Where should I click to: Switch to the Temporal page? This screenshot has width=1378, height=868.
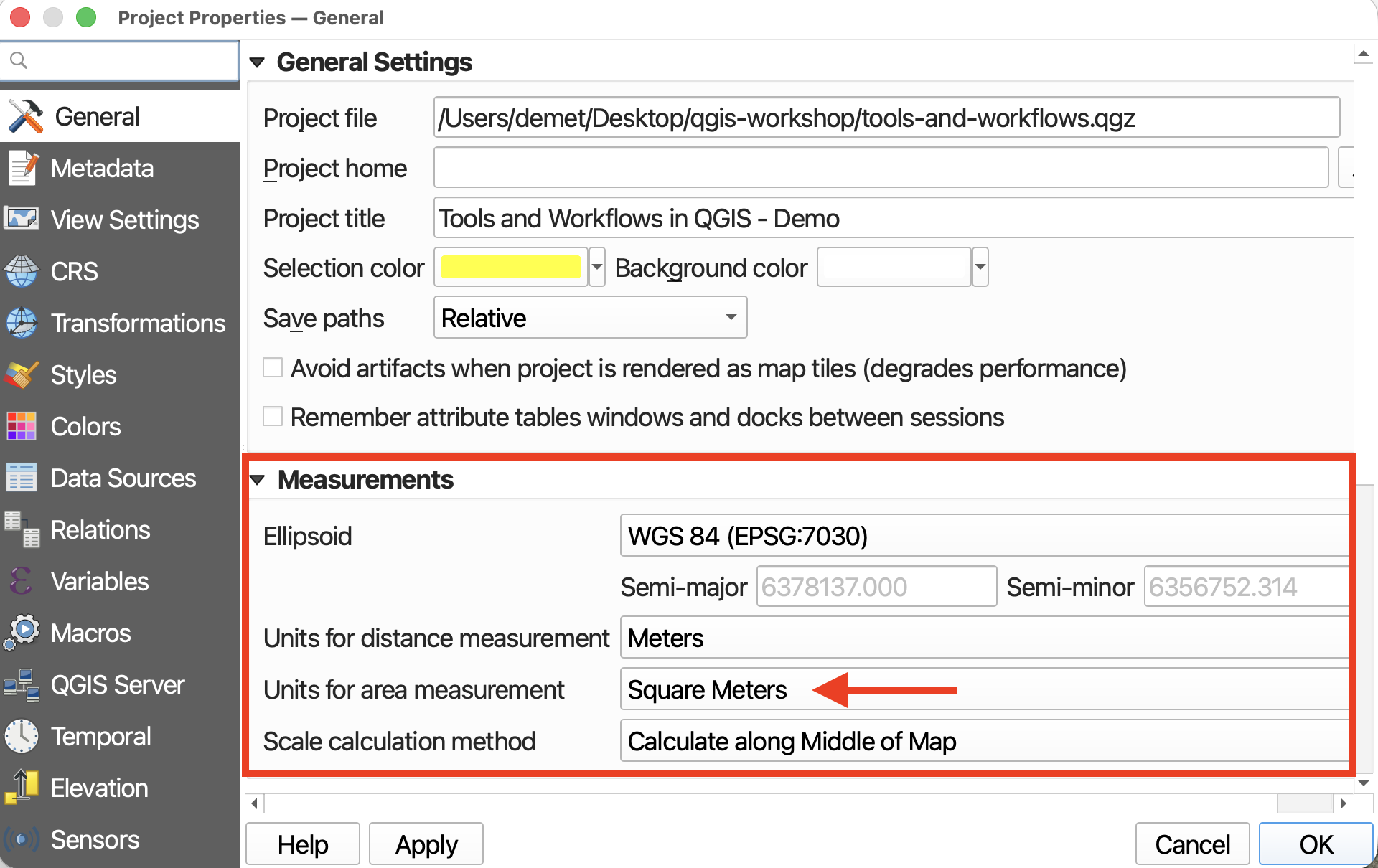[120, 736]
